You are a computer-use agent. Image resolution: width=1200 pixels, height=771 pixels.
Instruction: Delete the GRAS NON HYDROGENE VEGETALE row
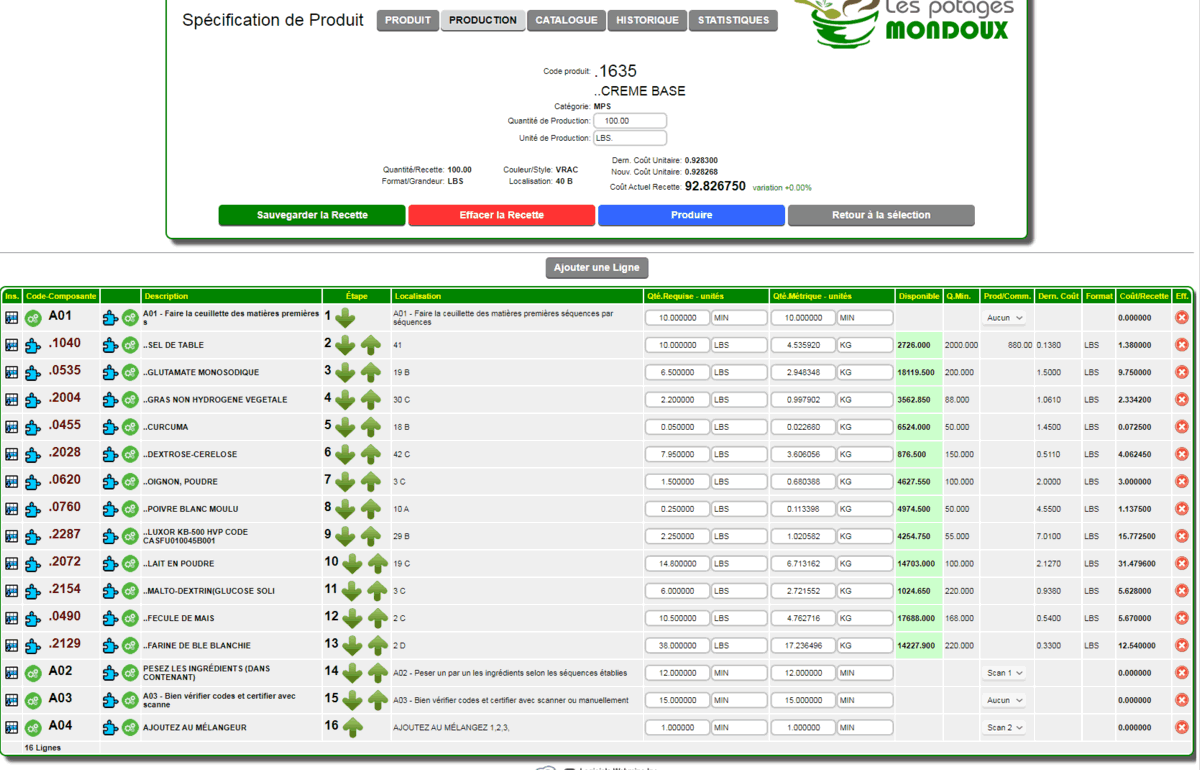tap(1182, 399)
